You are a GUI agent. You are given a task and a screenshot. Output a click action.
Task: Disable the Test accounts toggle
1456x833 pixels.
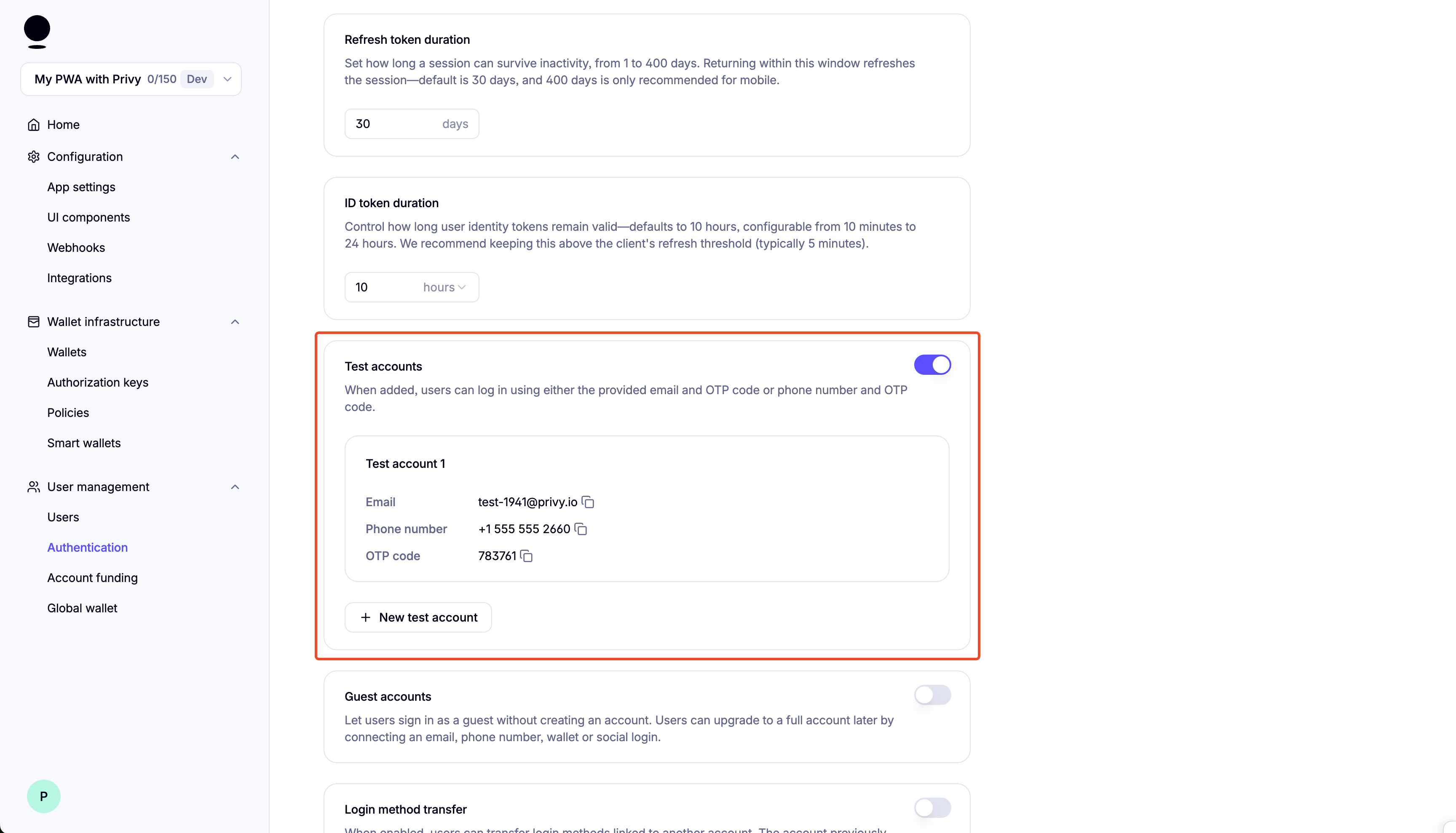point(932,364)
